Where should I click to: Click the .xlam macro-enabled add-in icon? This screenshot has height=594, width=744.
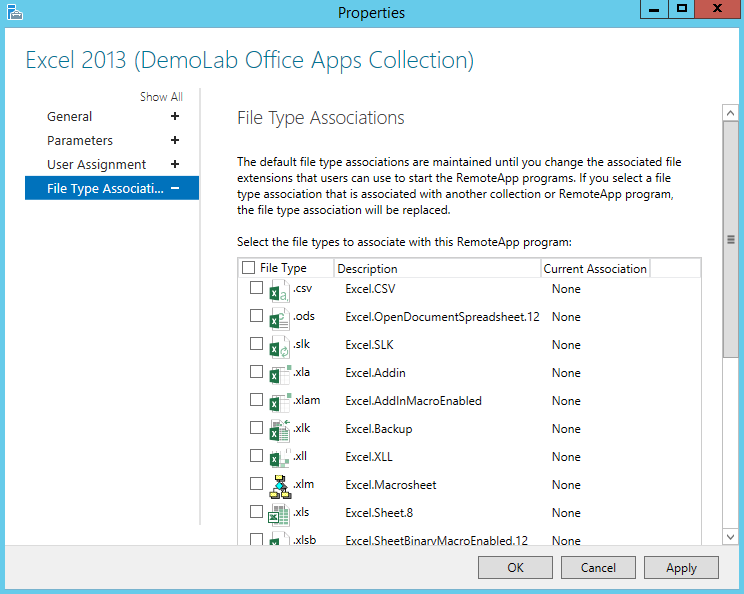click(278, 401)
